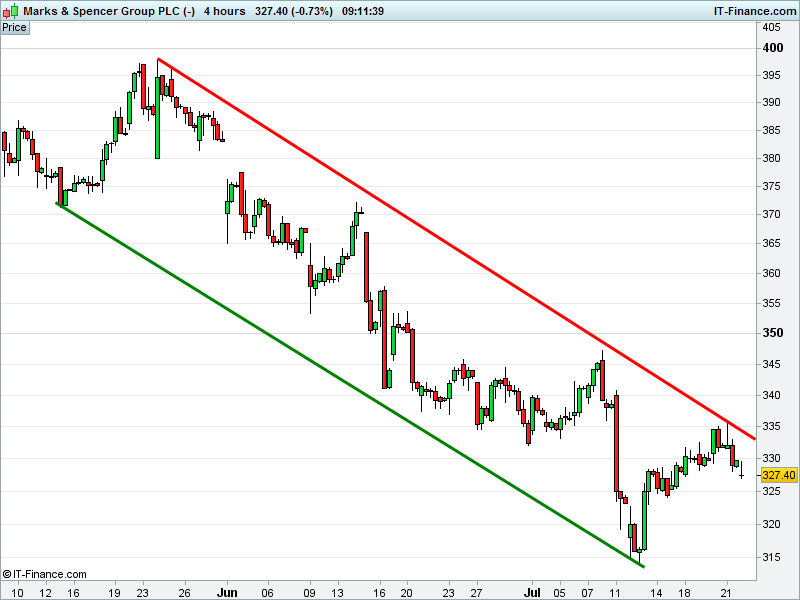Click the 335 price axis label
Viewport: 800px width, 600px height.
click(771, 426)
